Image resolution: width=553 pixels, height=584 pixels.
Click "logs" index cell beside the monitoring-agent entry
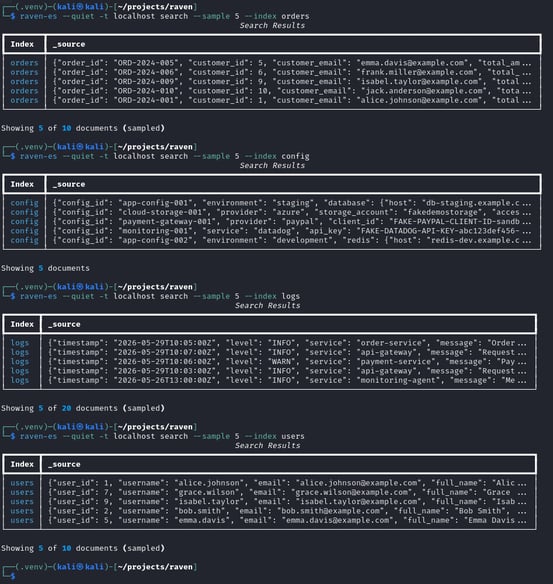(20, 380)
